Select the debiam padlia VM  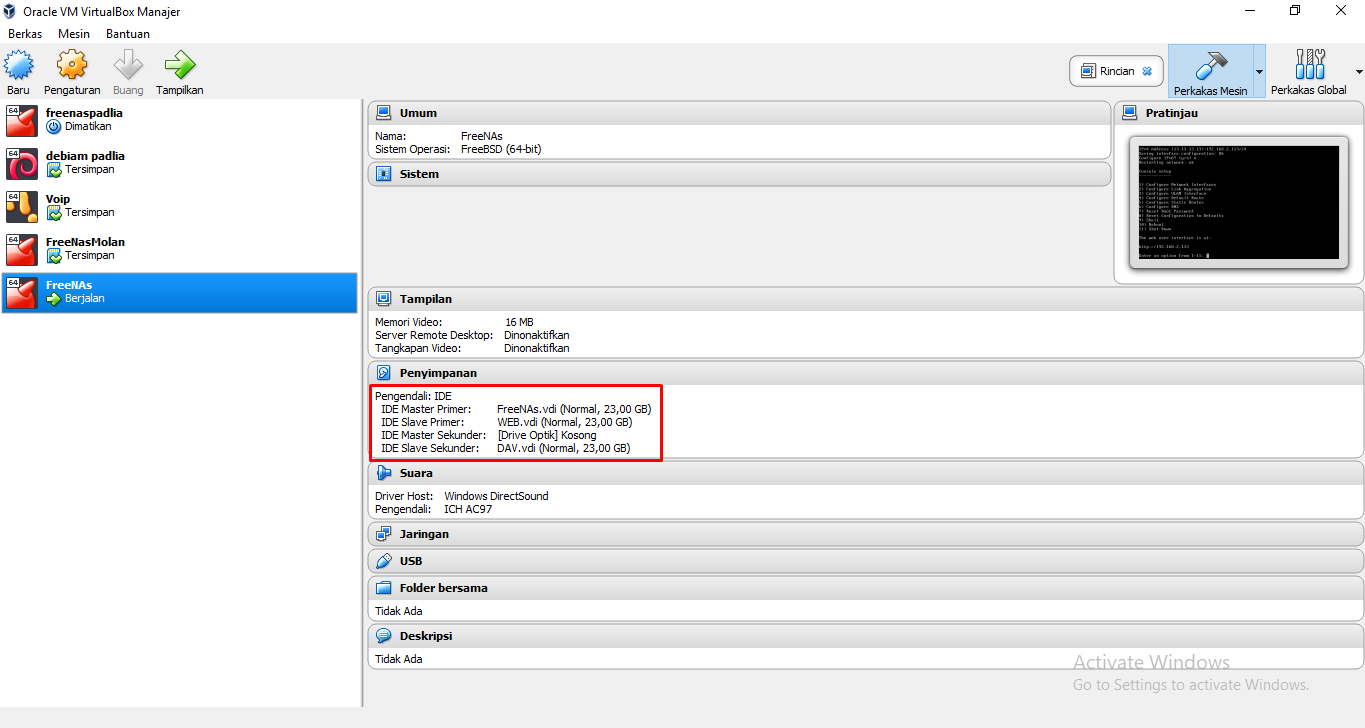tap(179, 163)
